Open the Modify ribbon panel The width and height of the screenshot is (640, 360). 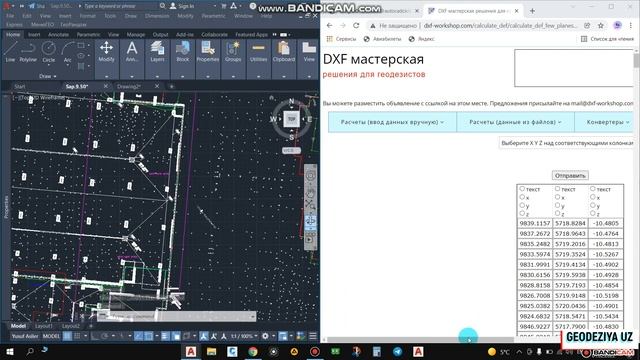[107, 52]
